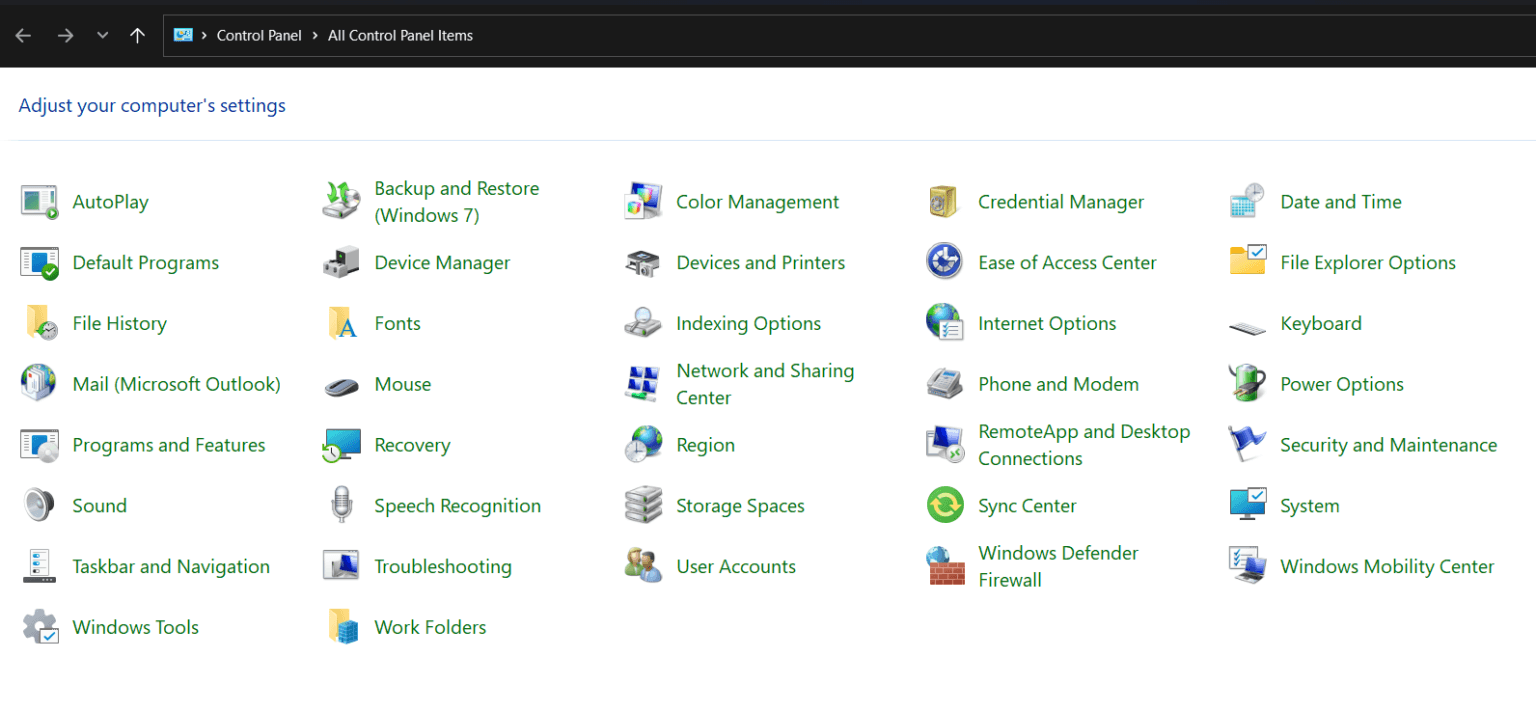Screen dimensions: 1536x712
Task: Open the System monitor icon
Action: point(1248,506)
